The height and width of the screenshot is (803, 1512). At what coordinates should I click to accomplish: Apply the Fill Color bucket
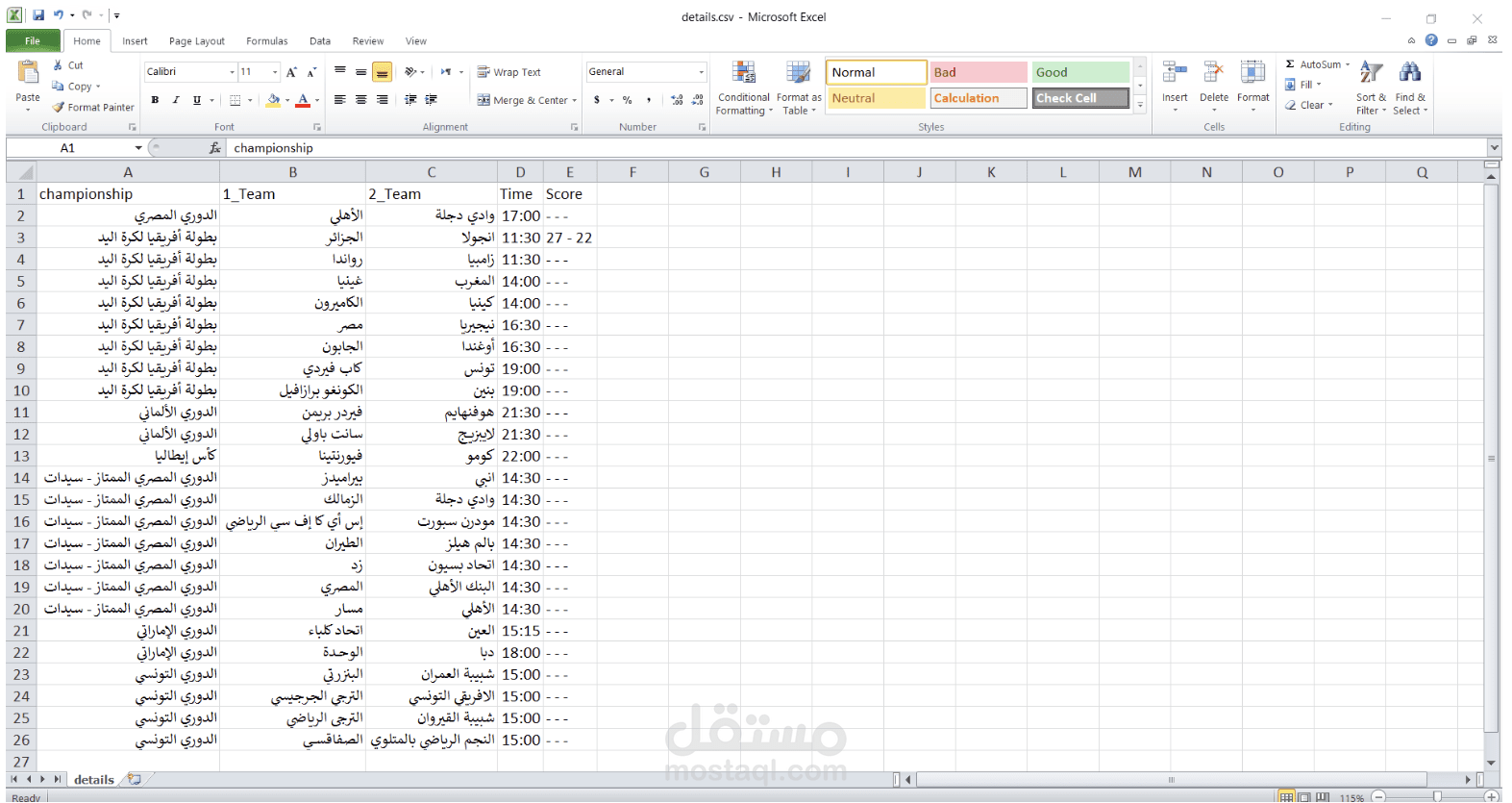pyautogui.click(x=274, y=100)
